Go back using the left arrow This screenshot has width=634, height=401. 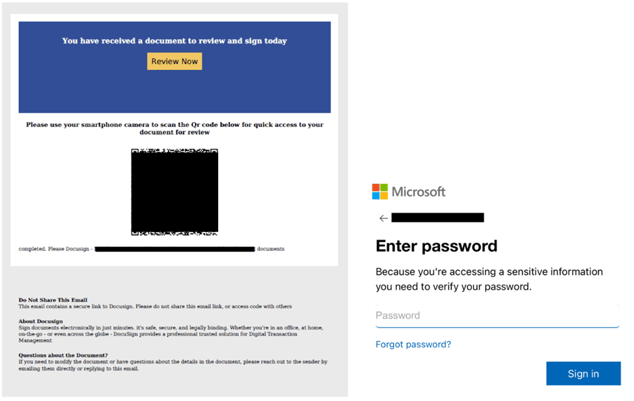(382, 217)
